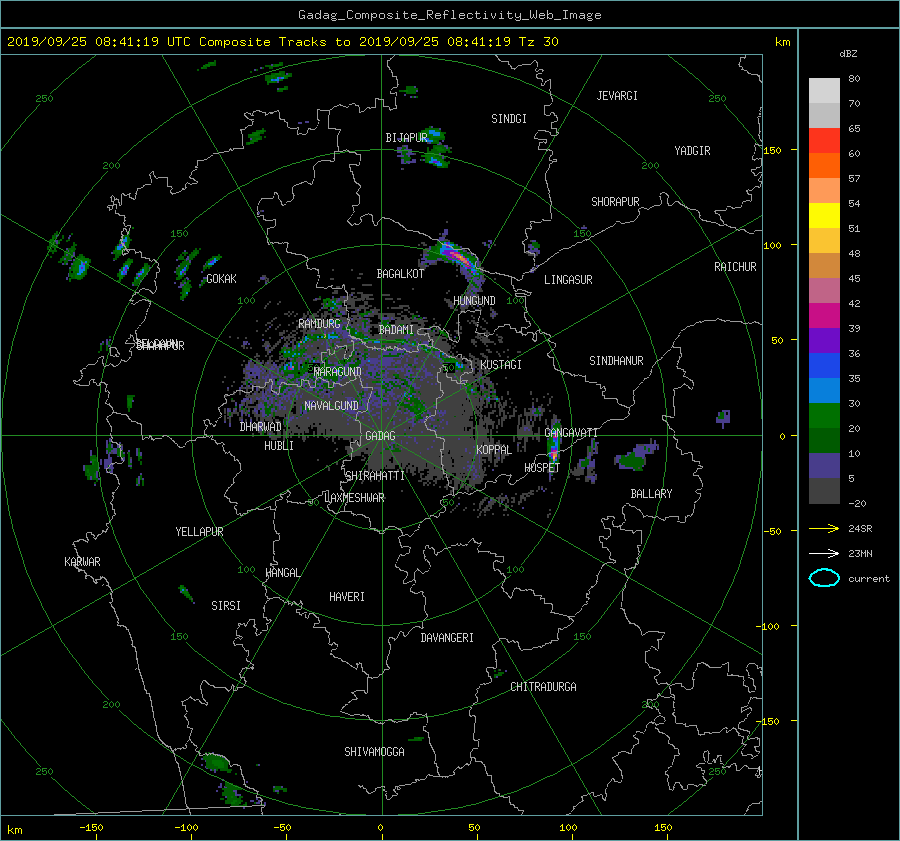Click the SINDGI city label
This screenshot has height=841, width=900.
tap(509, 119)
